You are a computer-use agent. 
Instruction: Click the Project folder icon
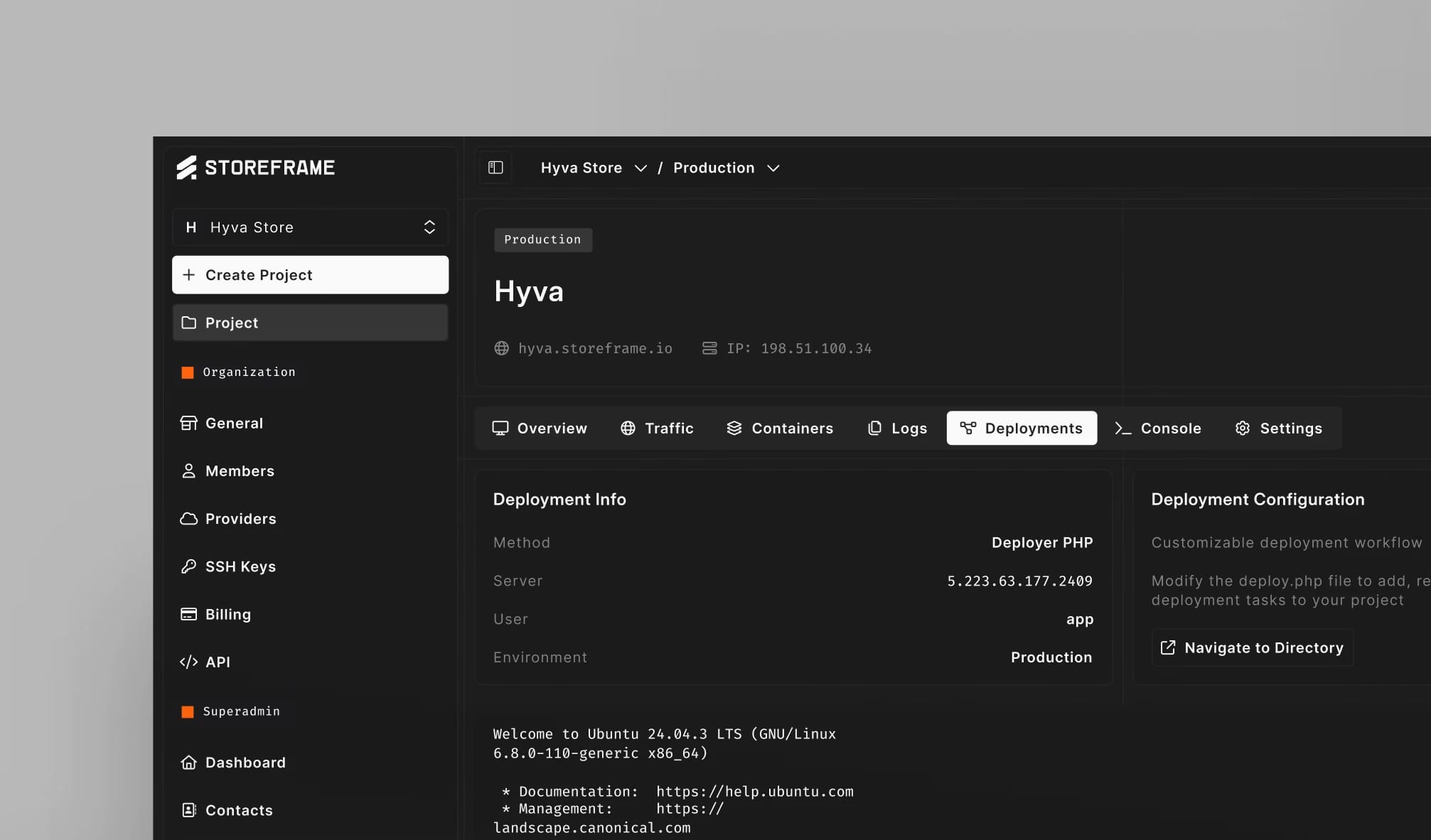tap(188, 323)
